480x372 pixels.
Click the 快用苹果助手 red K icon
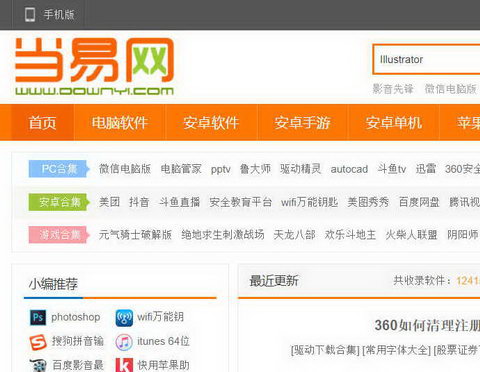(x=124, y=365)
